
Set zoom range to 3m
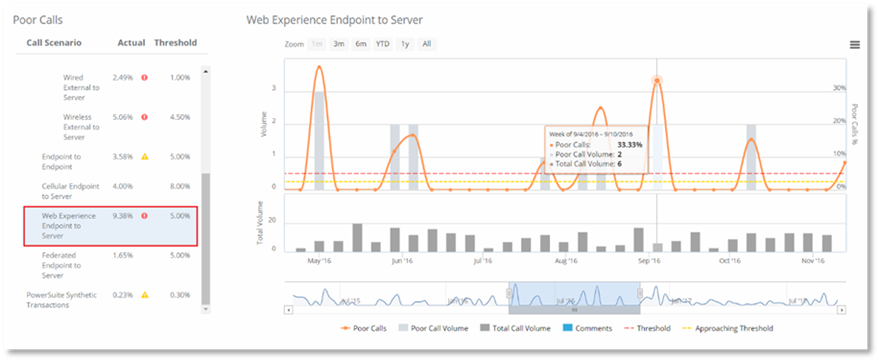339,44
